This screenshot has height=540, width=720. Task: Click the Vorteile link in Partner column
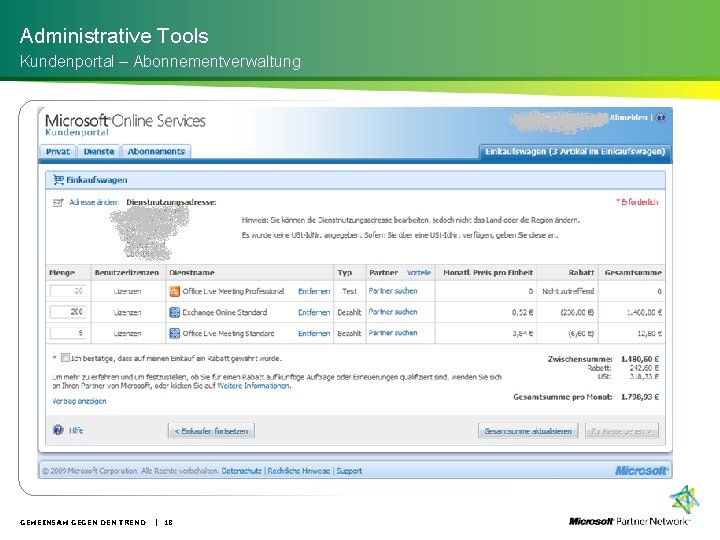pos(419,273)
